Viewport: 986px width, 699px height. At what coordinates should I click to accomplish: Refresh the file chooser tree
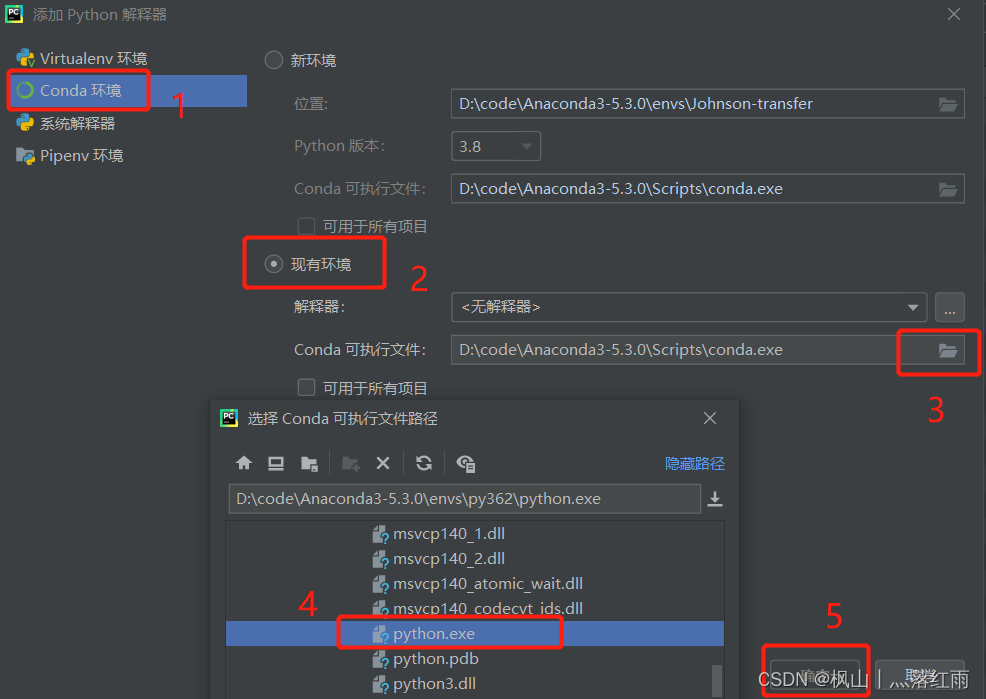coord(424,464)
